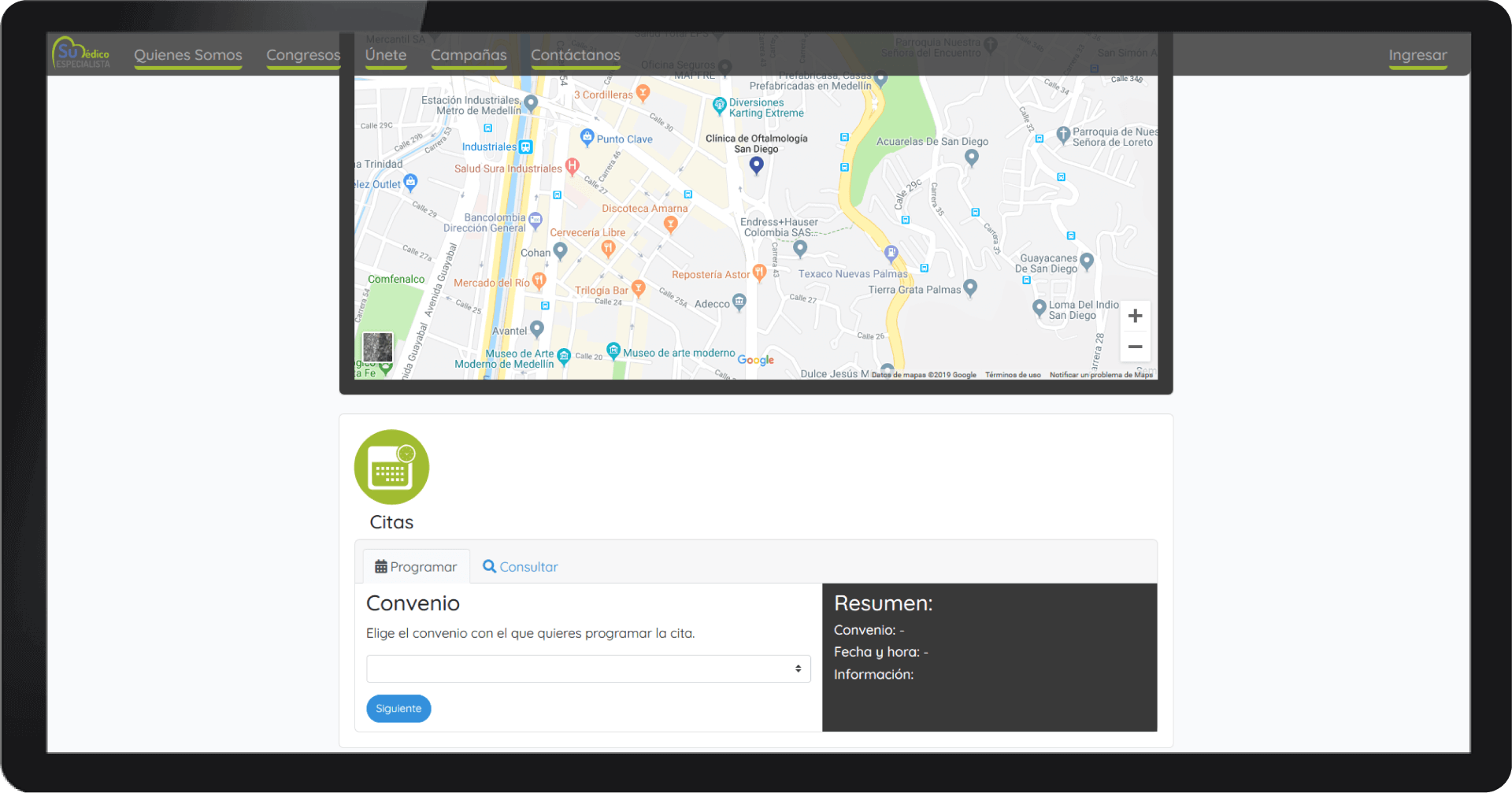Click the Mercado del Río restaurant marker
The width and height of the screenshot is (1512, 793).
coord(539,280)
